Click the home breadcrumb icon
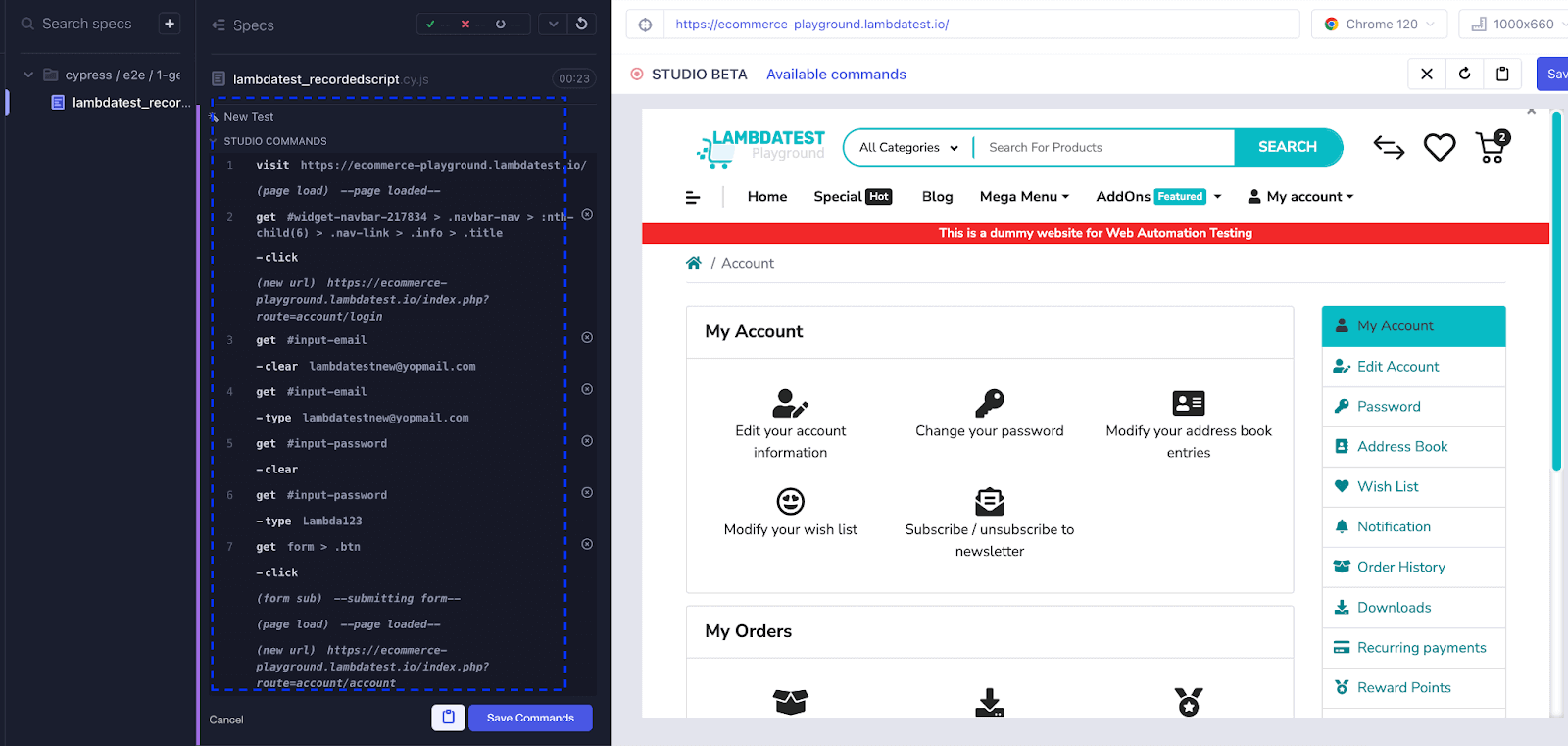 click(694, 263)
